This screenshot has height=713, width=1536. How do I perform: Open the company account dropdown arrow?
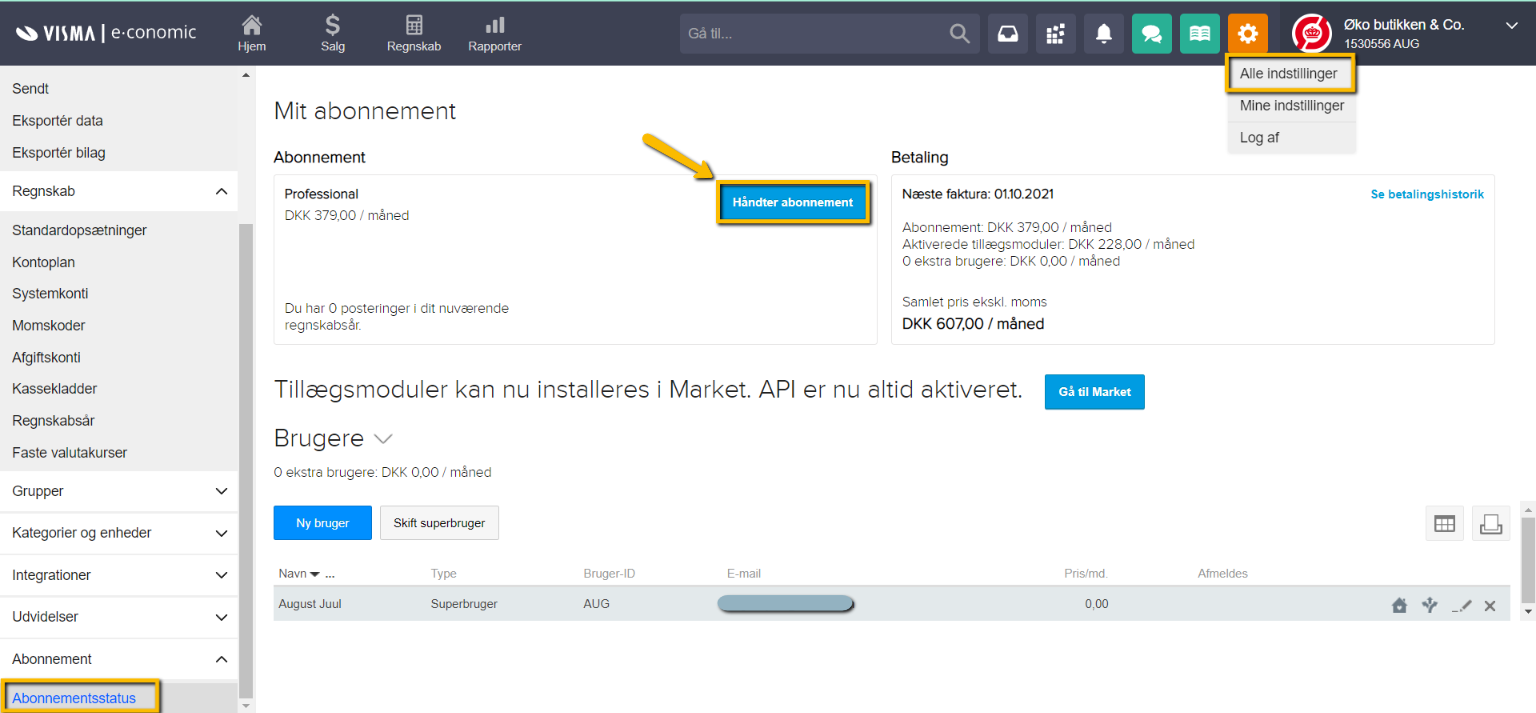(1511, 26)
